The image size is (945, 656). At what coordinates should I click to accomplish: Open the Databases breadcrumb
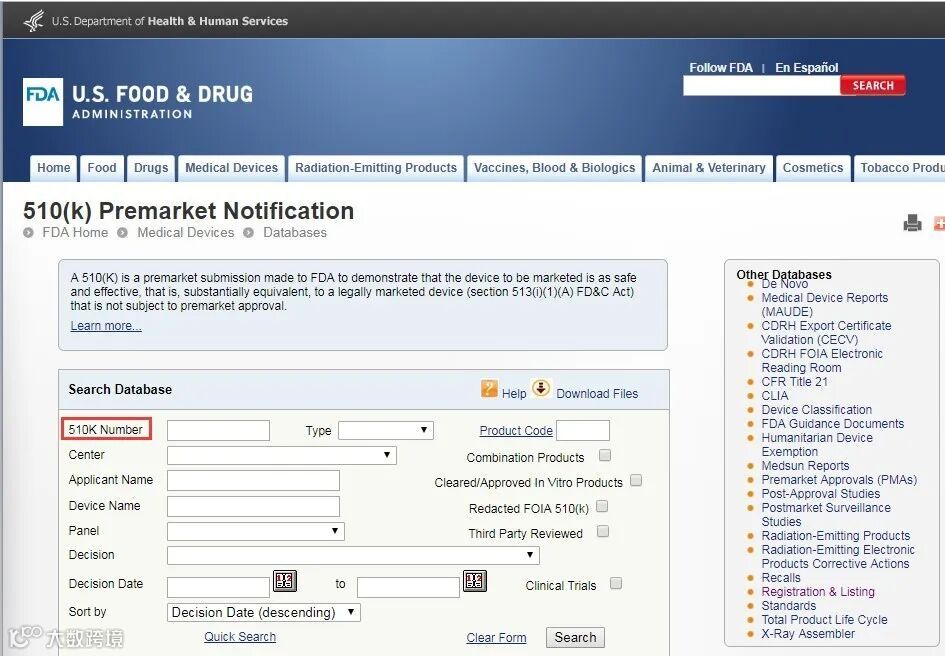pyautogui.click(x=295, y=233)
